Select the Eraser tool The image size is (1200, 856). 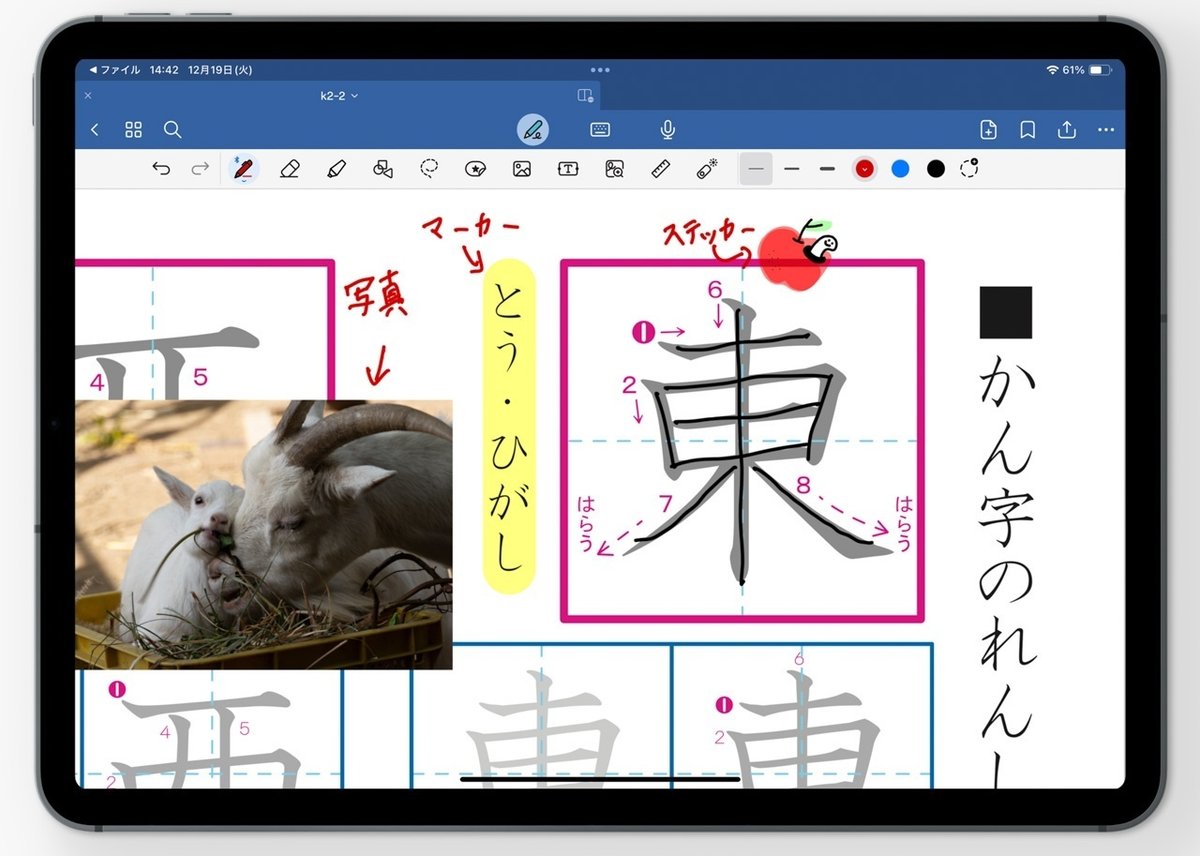290,169
